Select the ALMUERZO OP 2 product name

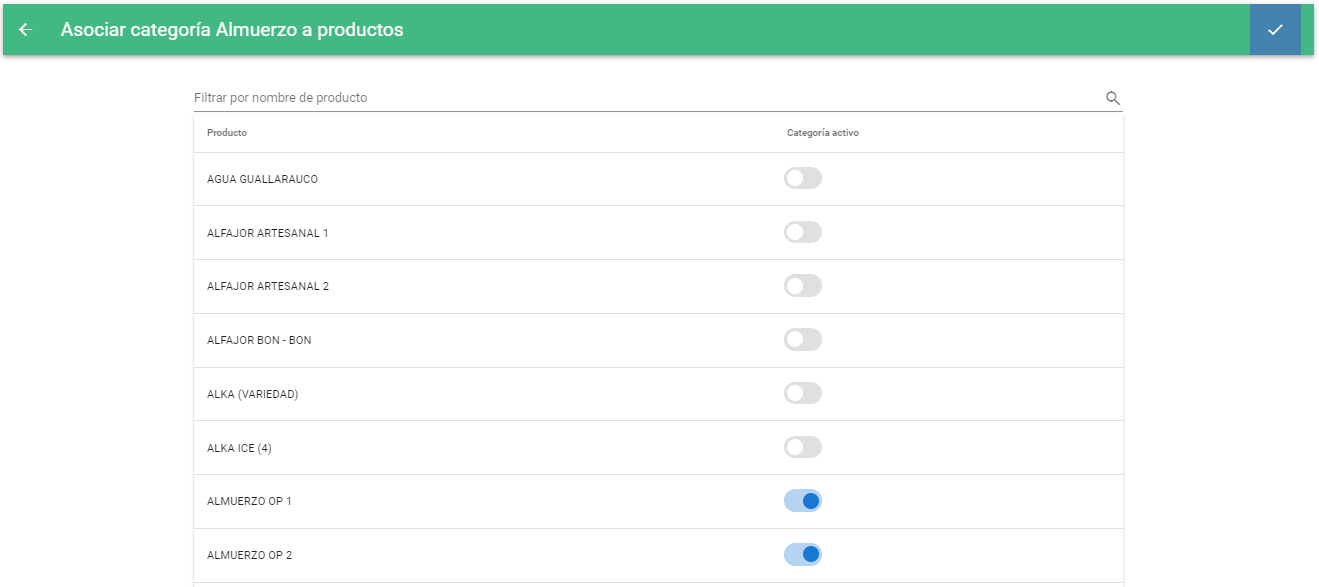coord(249,555)
